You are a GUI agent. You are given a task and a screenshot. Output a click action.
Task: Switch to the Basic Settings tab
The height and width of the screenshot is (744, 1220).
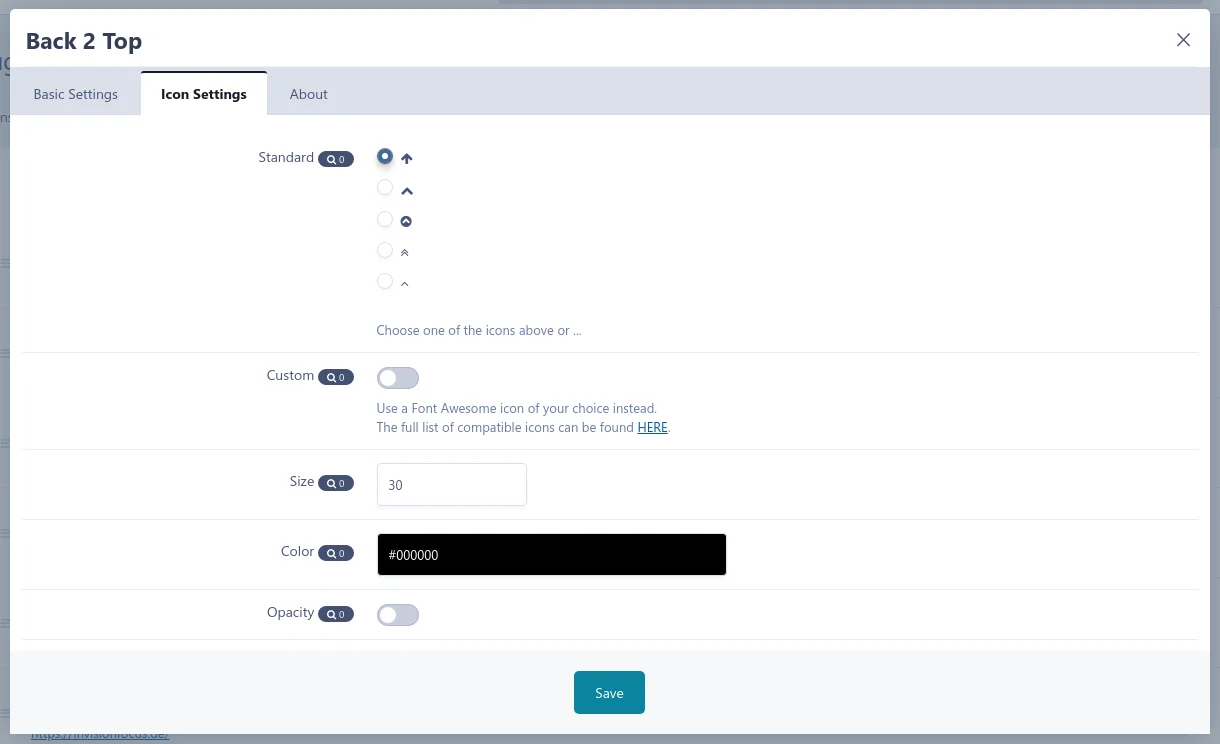coord(76,94)
